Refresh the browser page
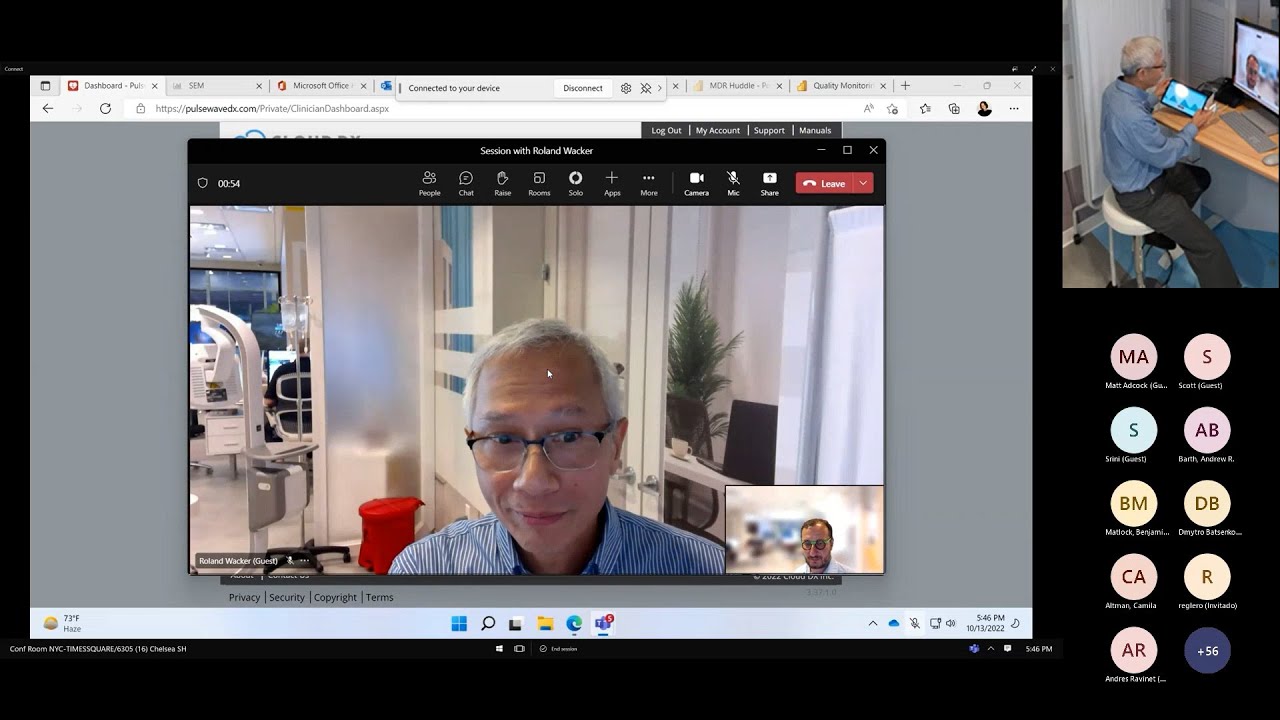 pyautogui.click(x=105, y=108)
